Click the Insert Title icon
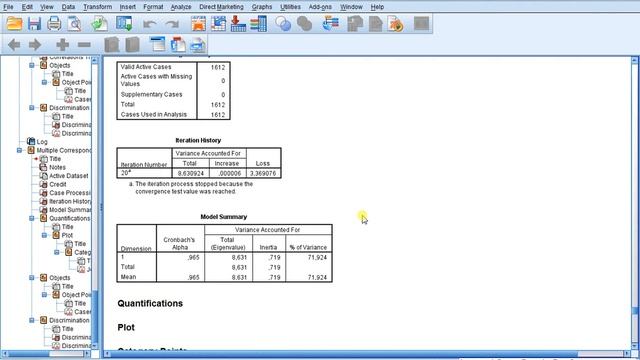The width and height of the screenshot is (640, 360). (178, 44)
